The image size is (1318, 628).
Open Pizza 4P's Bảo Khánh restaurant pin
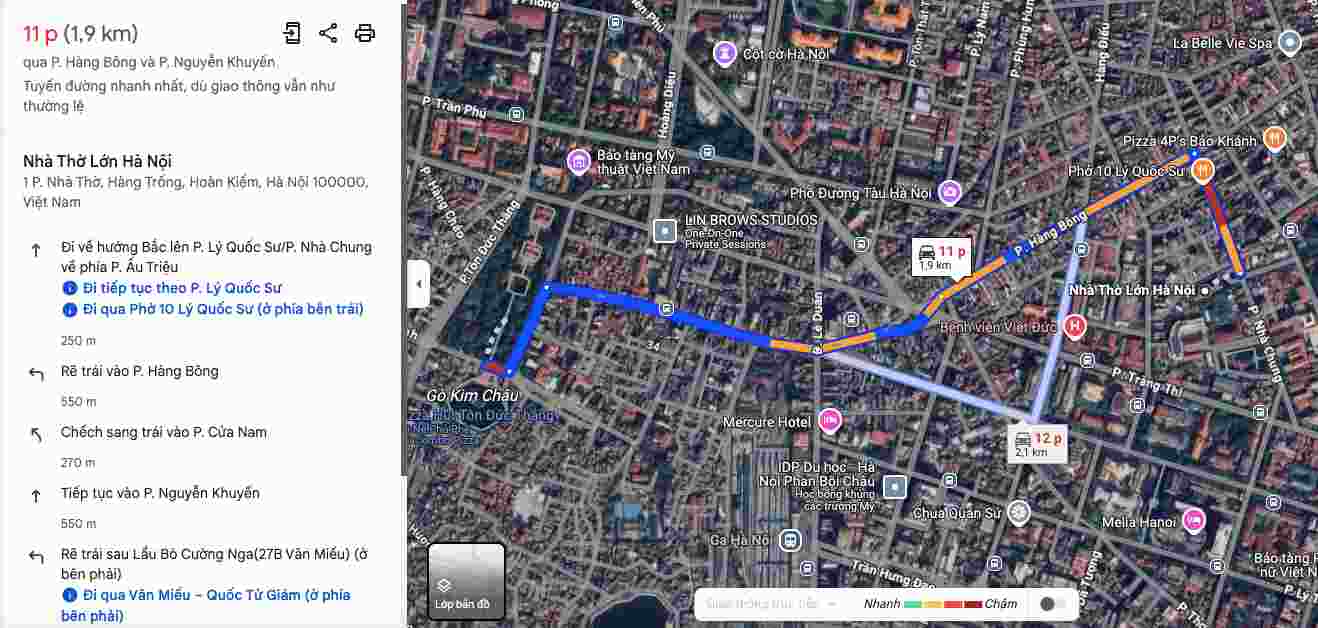[x=1274, y=138]
